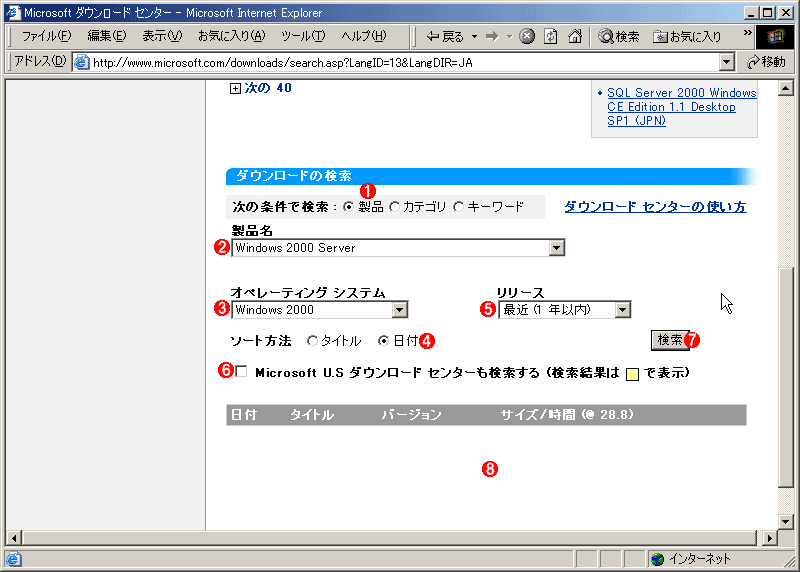Image resolution: width=800 pixels, height=572 pixels.
Task: Open the ツール(T) menu
Action: tap(303, 36)
